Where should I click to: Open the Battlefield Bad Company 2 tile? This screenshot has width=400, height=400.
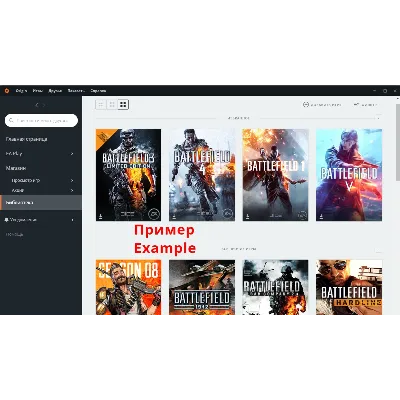pyautogui.click(x=275, y=287)
